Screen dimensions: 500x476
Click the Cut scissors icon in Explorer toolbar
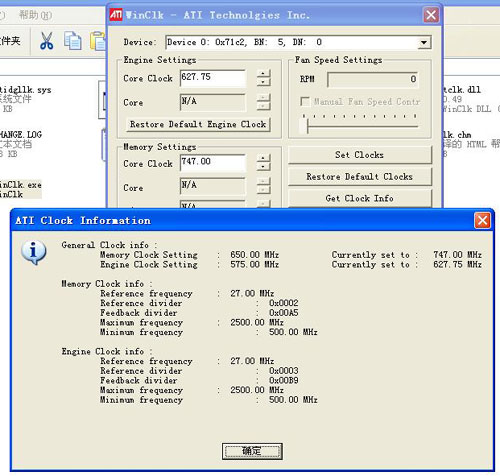[47, 41]
